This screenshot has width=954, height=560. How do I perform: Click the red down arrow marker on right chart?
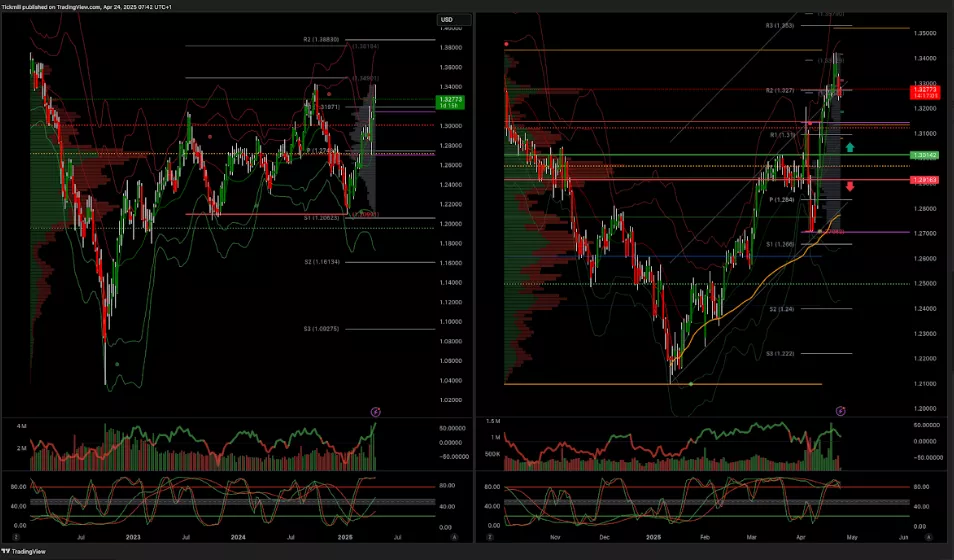849,186
